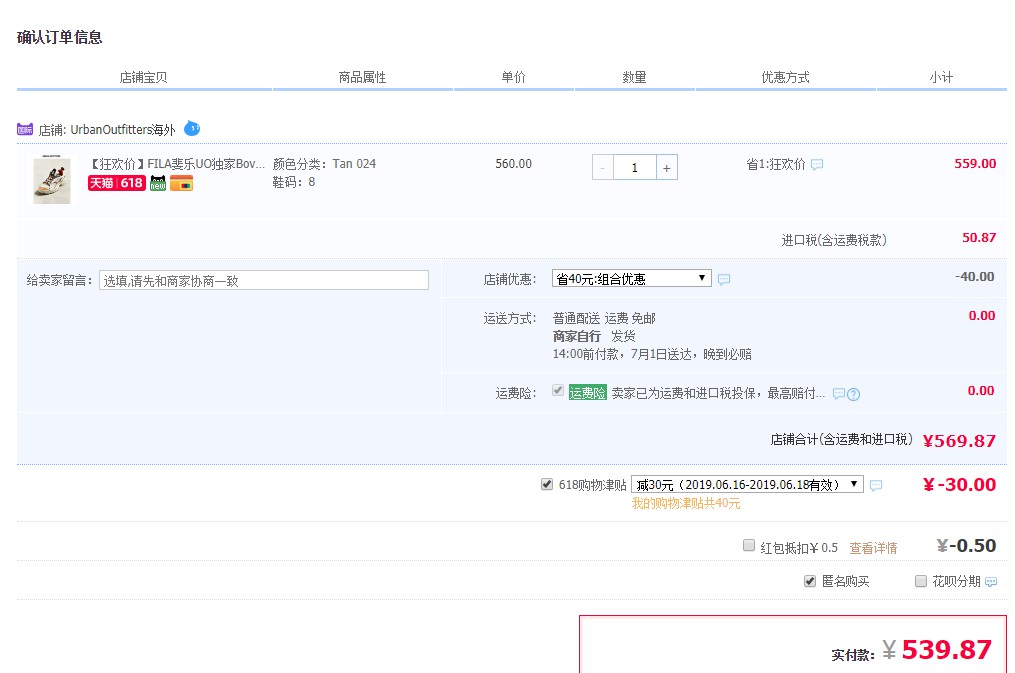Screen dimensions: 1015x673
Task: Open the FILA sneaker product thumbnail
Action: (52, 179)
